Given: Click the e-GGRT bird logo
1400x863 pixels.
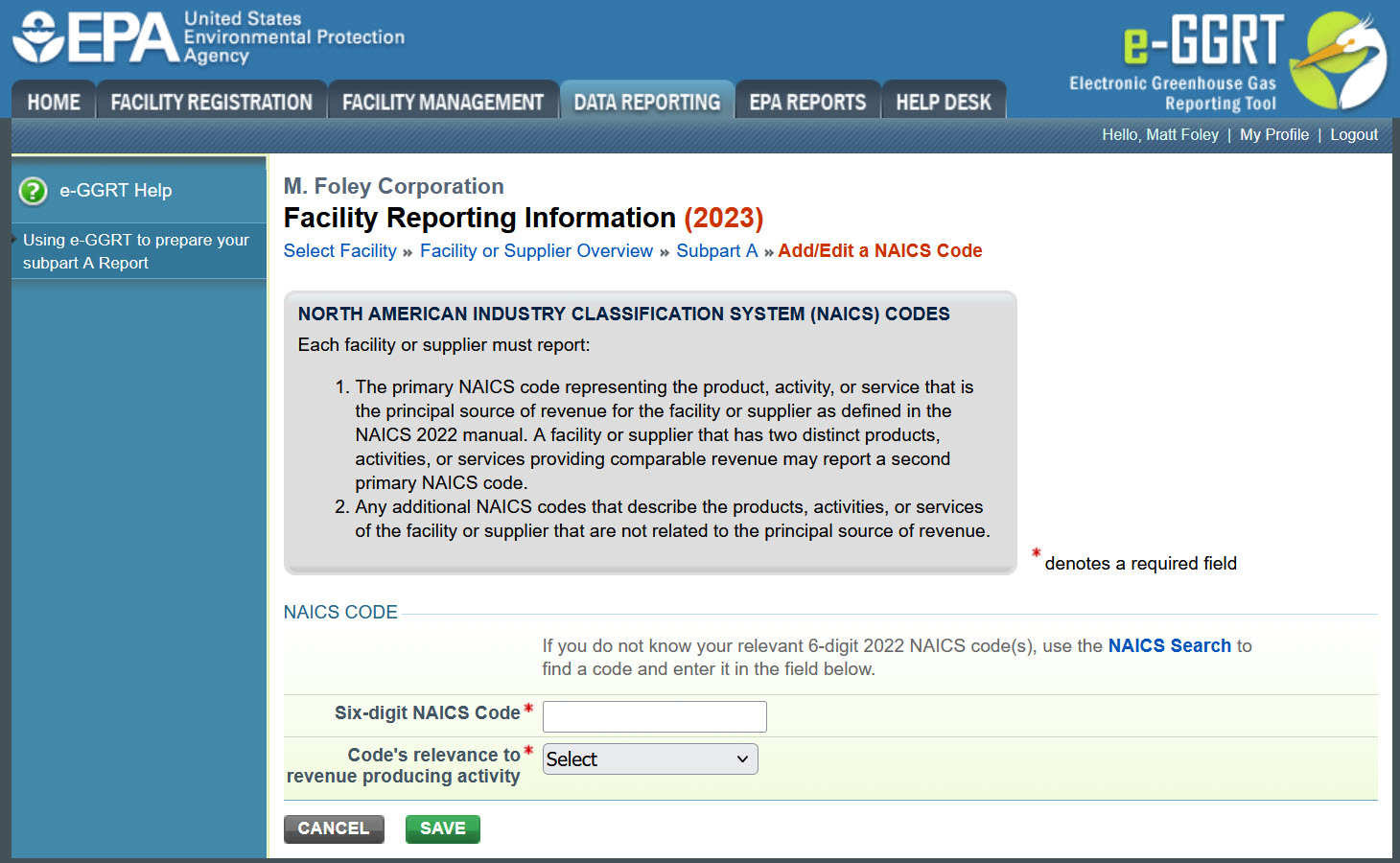Looking at the screenshot, I should tap(1338, 59).
